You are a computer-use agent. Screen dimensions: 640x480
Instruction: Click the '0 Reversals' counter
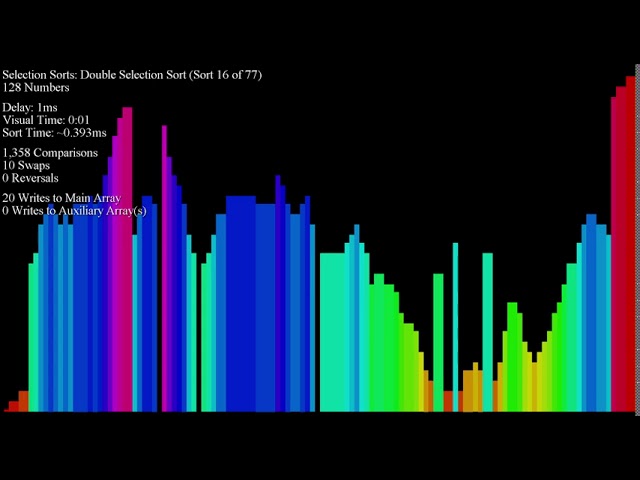click(x=30, y=178)
